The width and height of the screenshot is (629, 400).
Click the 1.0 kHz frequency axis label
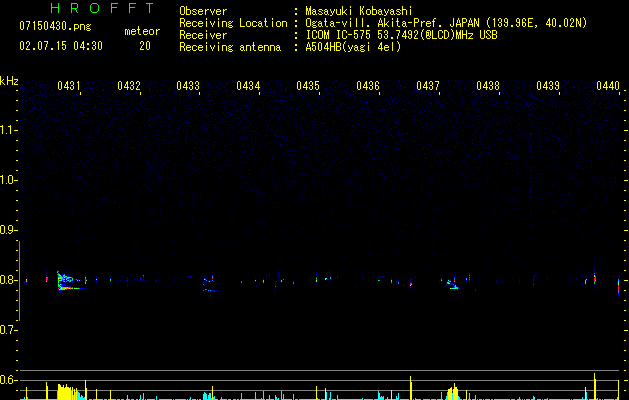pos(8,180)
